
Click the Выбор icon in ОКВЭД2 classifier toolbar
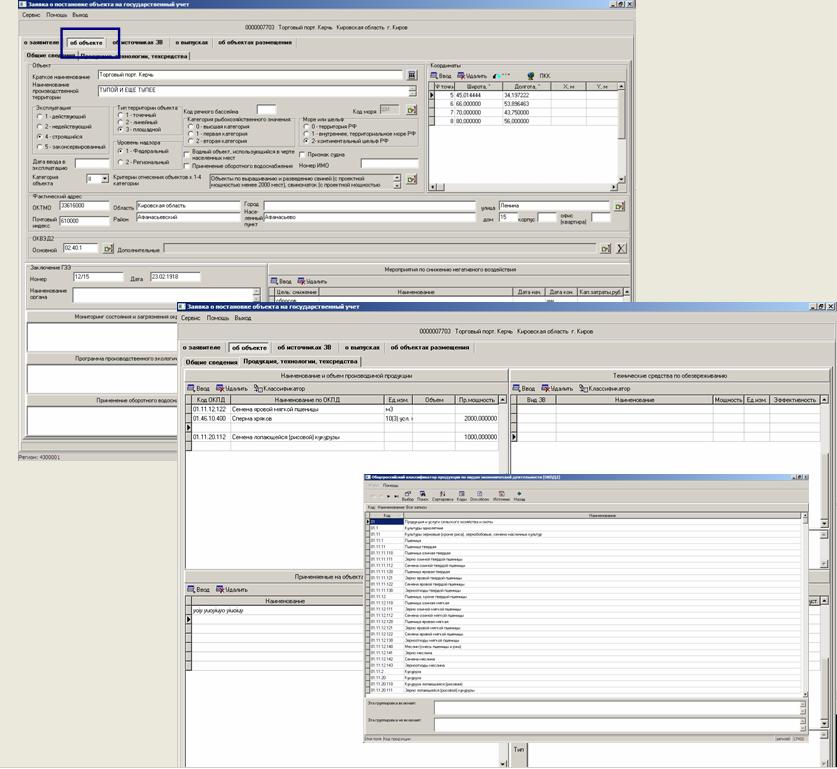[x=407, y=495]
